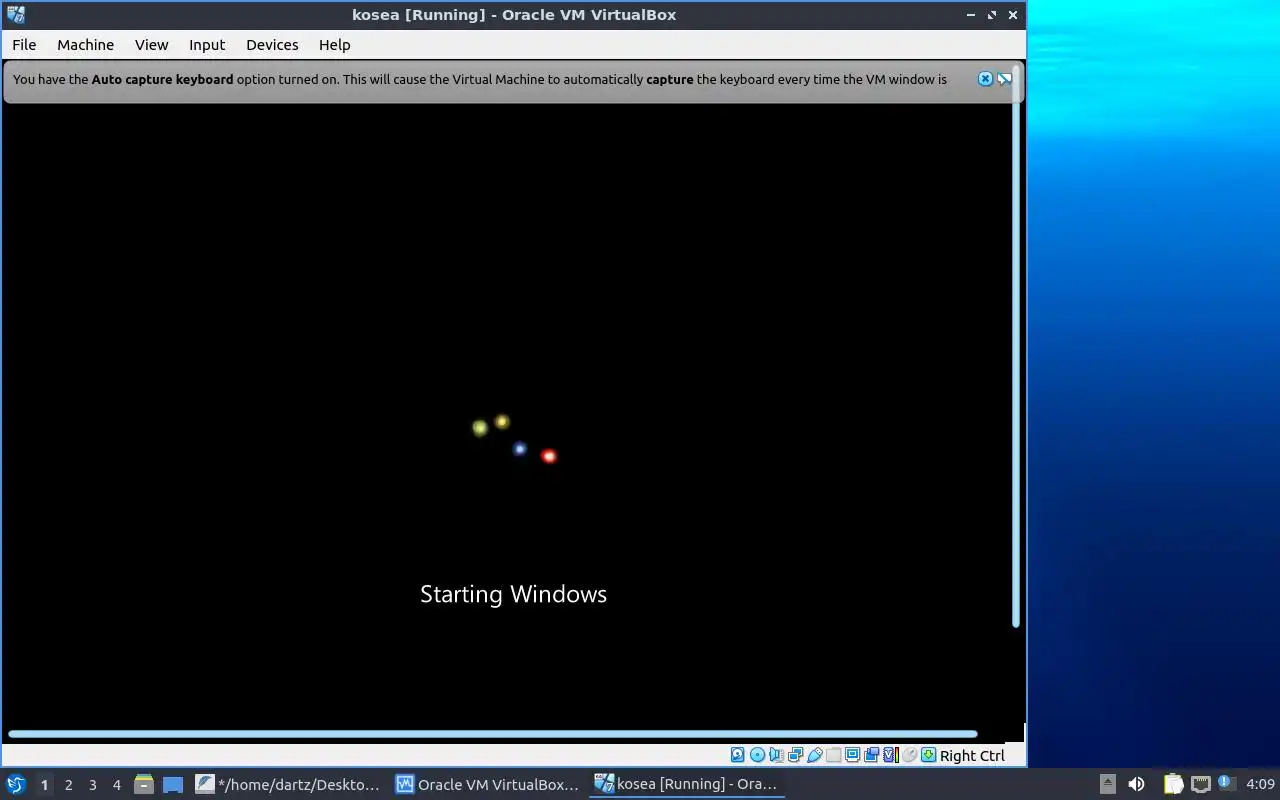The image size is (1280, 800).
Task: Switch to workspace 1
Action: coord(44,785)
